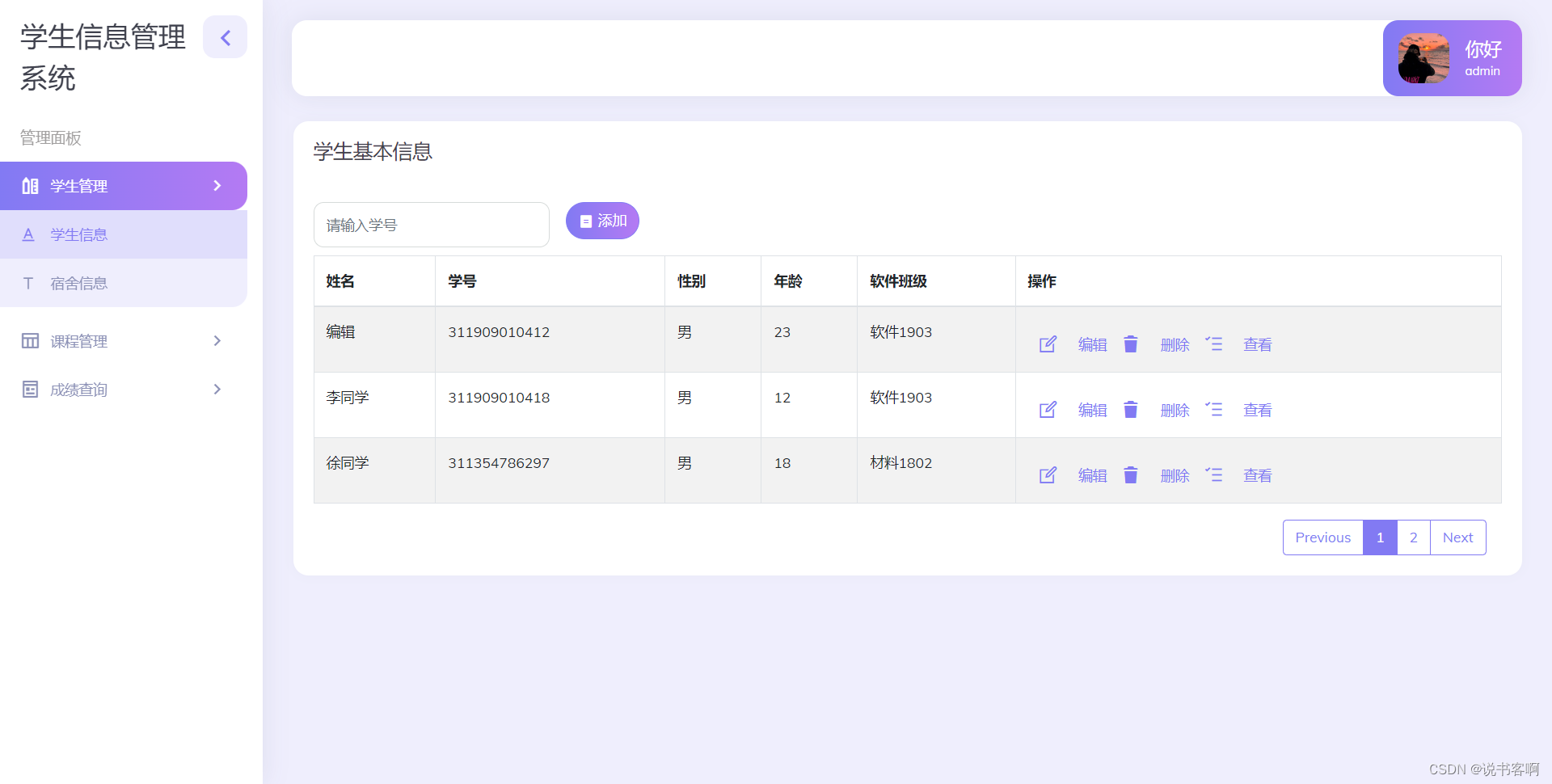The height and width of the screenshot is (784, 1552).
Task: Expand the 课程管理 menu chevron
Action: click(x=217, y=341)
